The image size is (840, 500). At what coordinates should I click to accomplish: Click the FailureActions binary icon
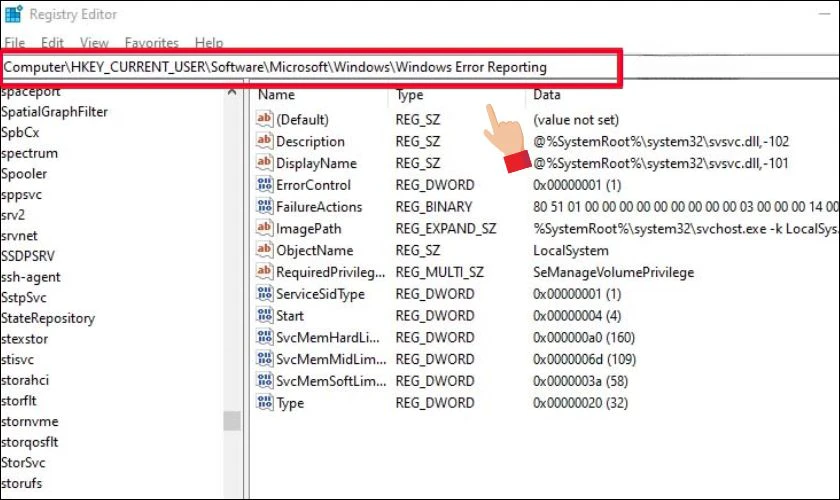pos(265,206)
